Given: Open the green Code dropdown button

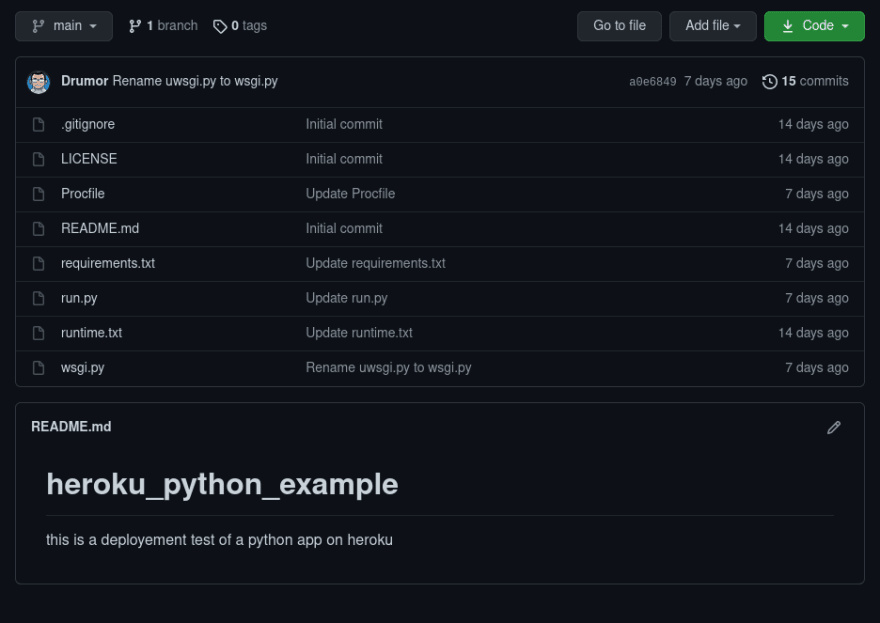Looking at the screenshot, I should click(x=814, y=26).
